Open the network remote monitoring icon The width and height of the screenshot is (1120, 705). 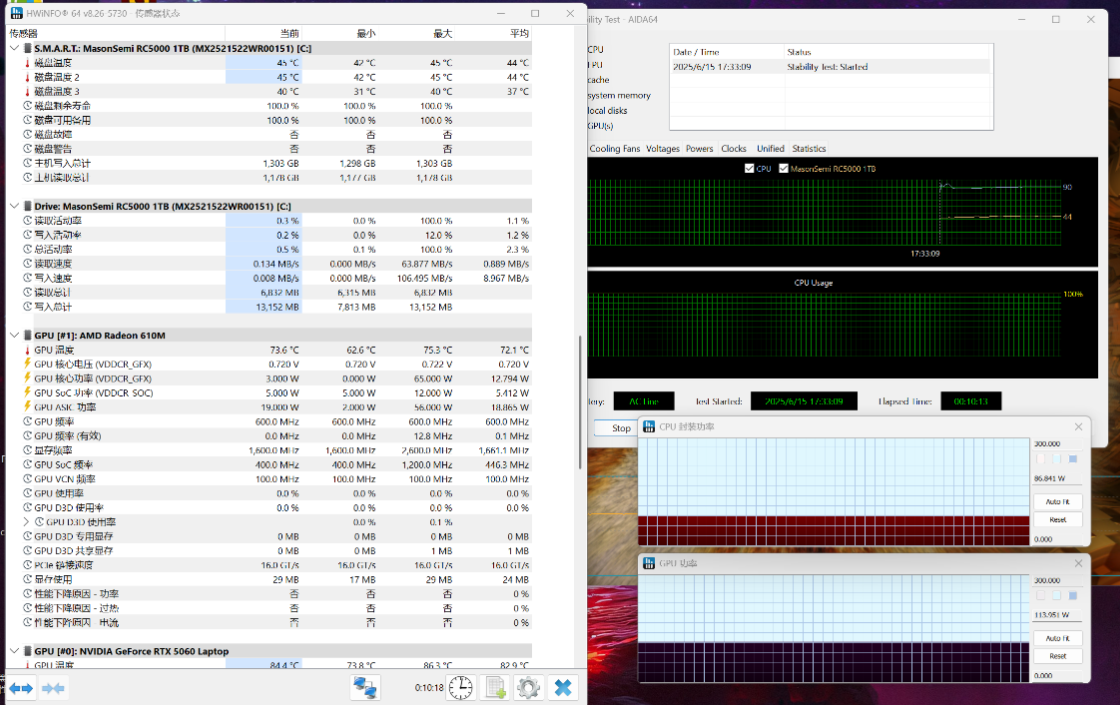click(365, 688)
